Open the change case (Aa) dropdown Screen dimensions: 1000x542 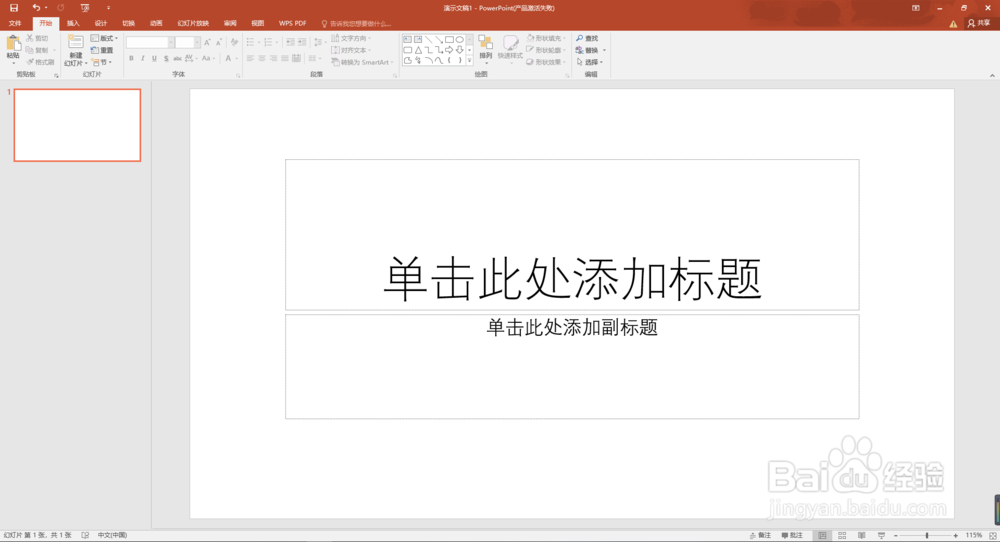point(208,59)
